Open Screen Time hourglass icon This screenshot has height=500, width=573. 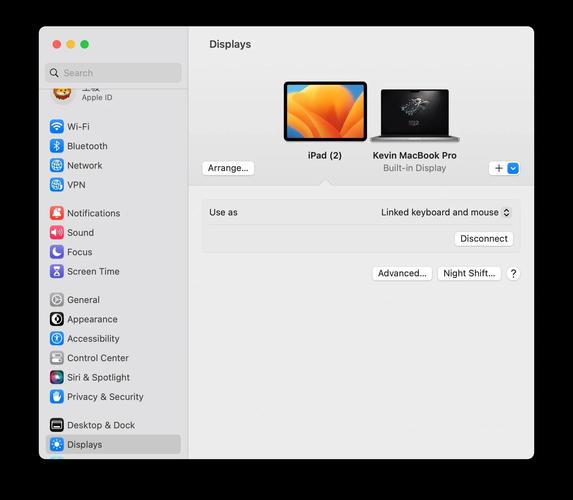pos(57,271)
